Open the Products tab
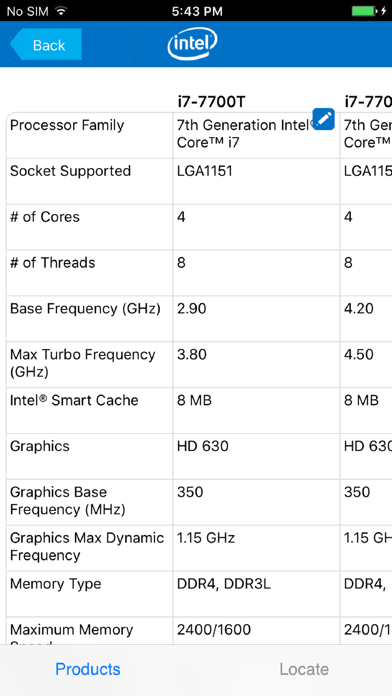392x696 pixels. (88, 669)
